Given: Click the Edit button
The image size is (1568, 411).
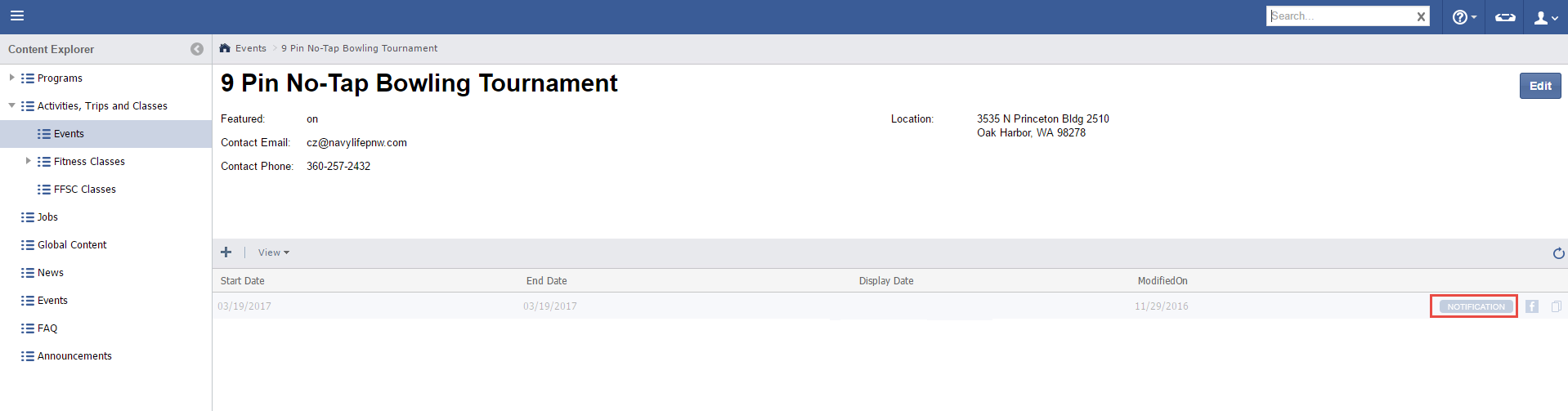Looking at the screenshot, I should 1539,86.
